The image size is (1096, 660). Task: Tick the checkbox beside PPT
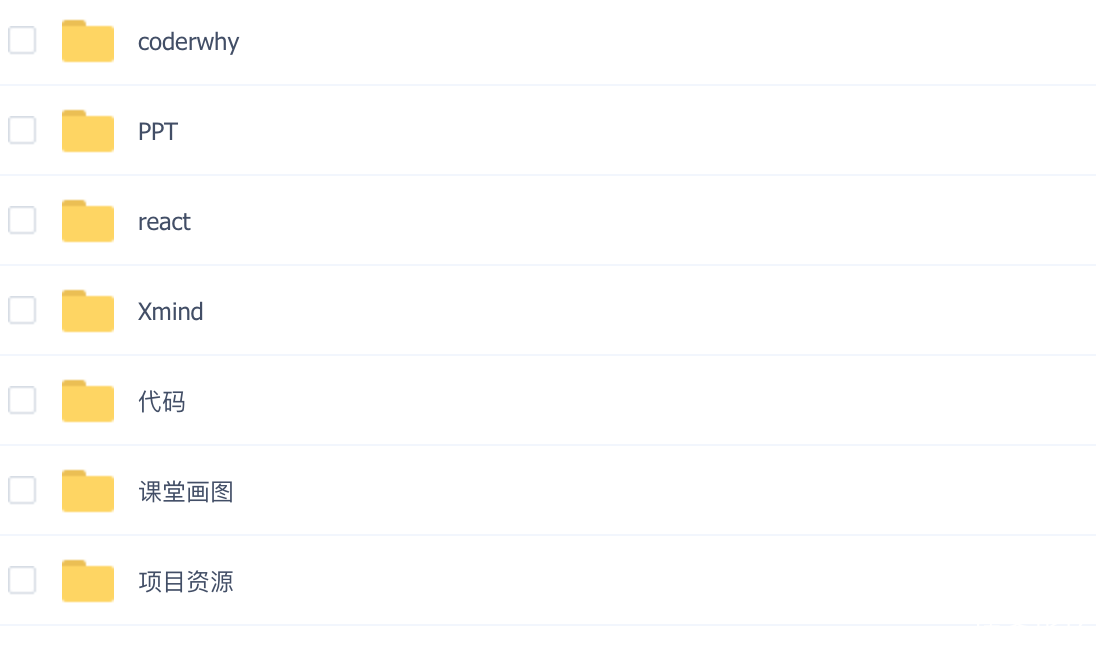(22, 130)
